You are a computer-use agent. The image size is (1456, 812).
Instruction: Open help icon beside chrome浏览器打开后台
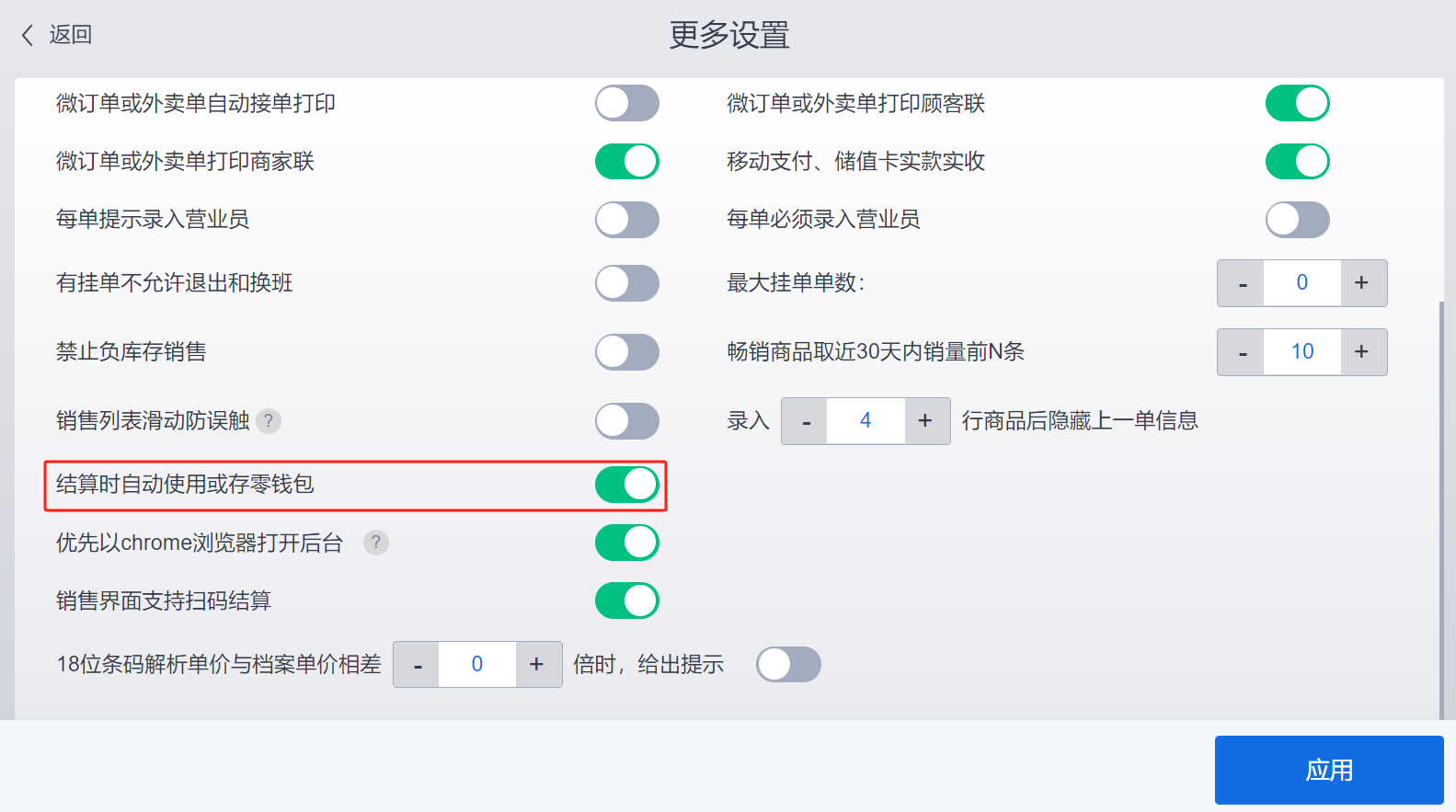pyautogui.click(x=376, y=543)
